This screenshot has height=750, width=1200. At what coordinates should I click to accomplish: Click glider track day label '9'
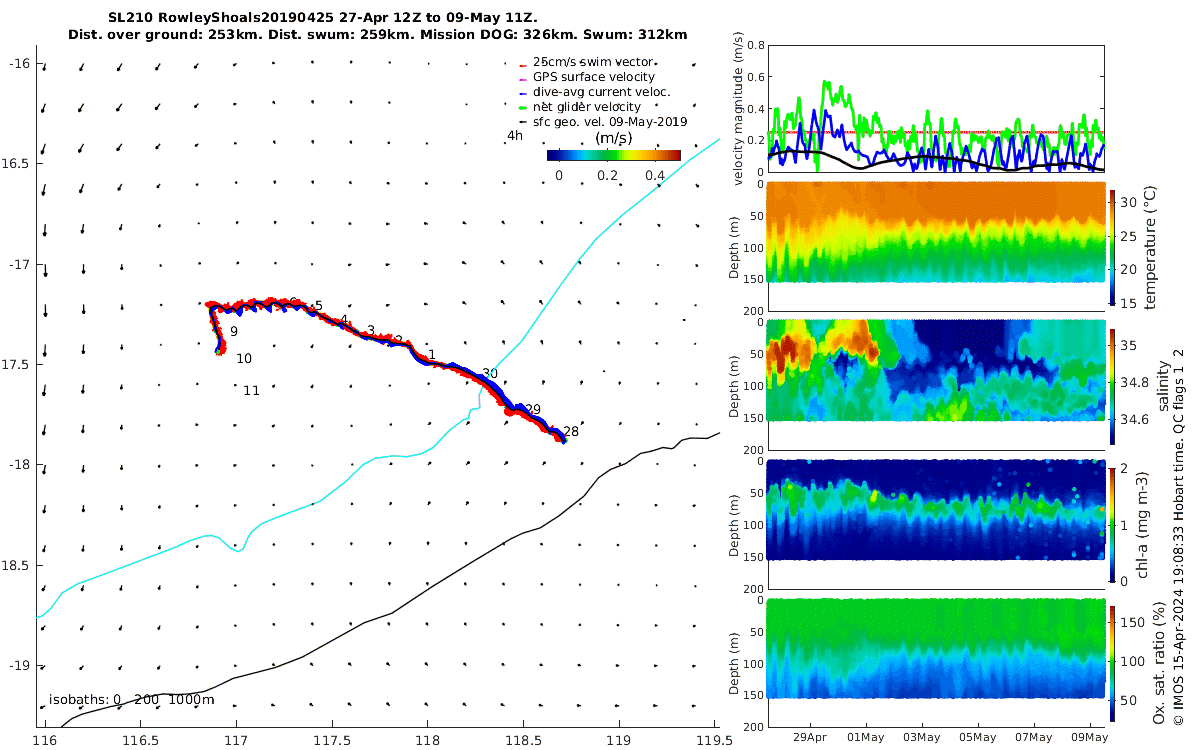pyautogui.click(x=233, y=331)
